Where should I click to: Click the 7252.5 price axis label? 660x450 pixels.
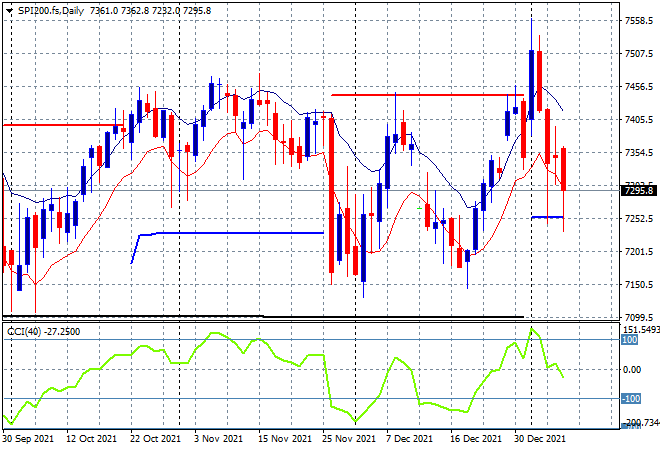(639, 218)
